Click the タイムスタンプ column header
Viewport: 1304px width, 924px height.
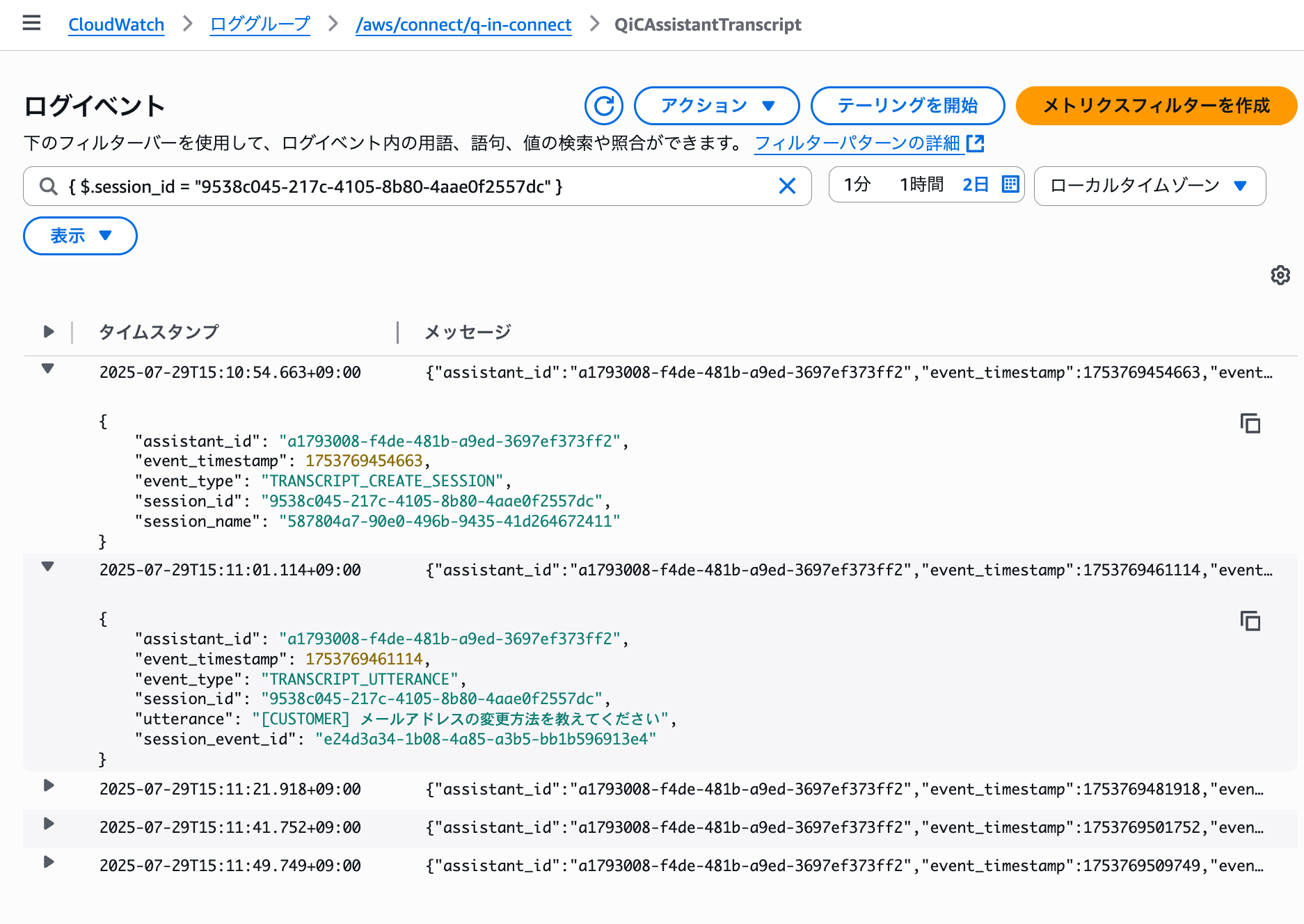coord(159,332)
